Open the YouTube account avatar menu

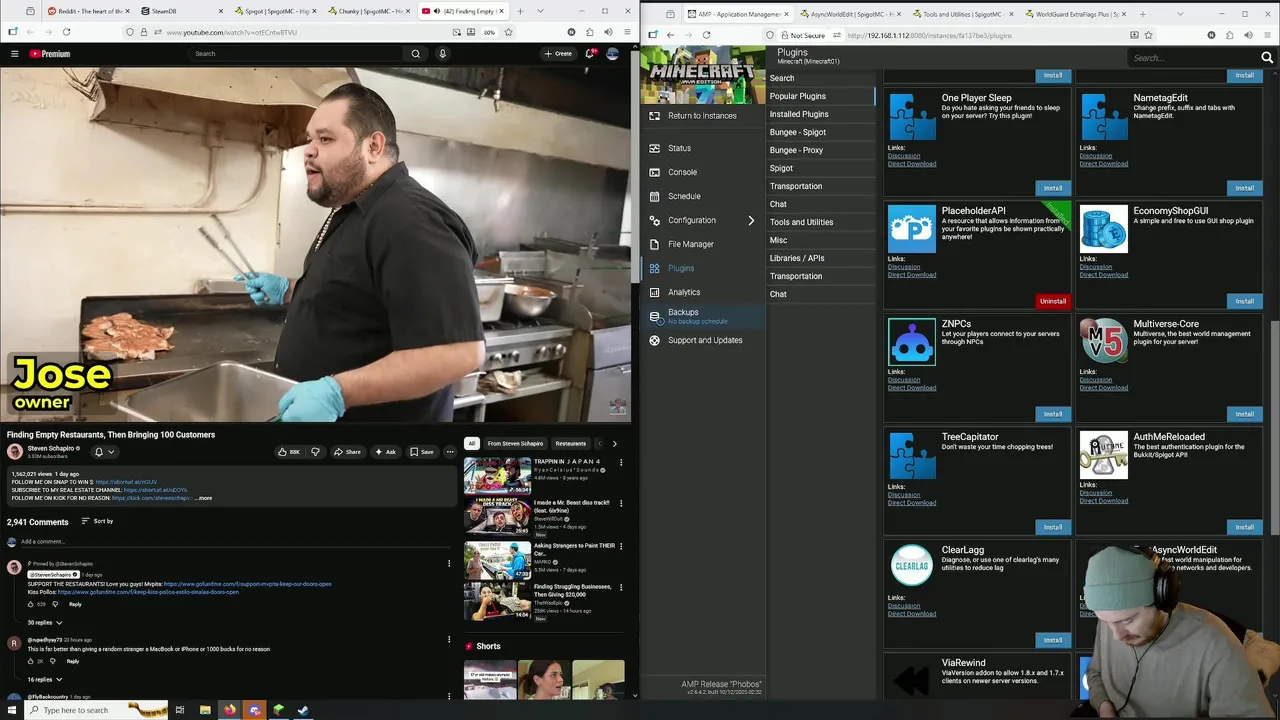pyautogui.click(x=613, y=53)
